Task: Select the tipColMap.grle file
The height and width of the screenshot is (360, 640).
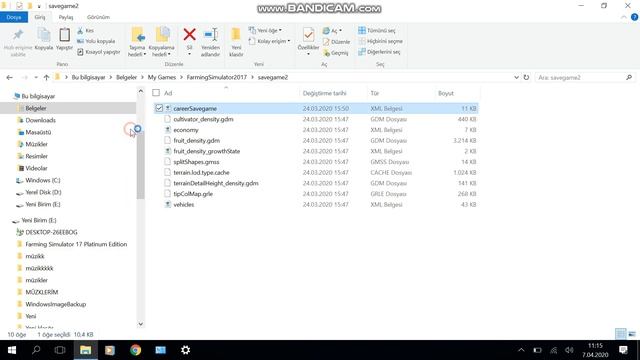Action: (x=193, y=194)
